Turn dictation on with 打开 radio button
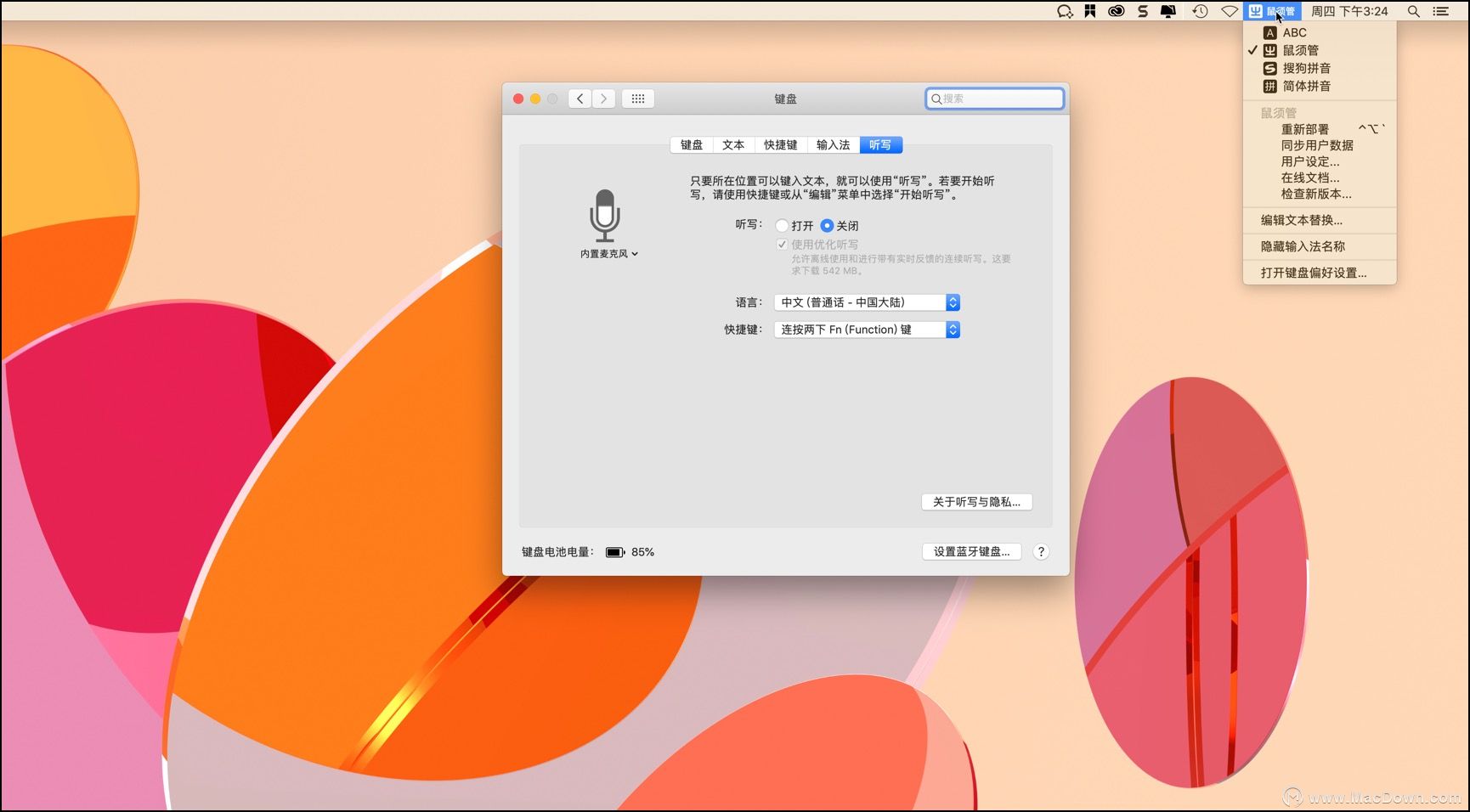The height and width of the screenshot is (812, 1470). coord(782,226)
